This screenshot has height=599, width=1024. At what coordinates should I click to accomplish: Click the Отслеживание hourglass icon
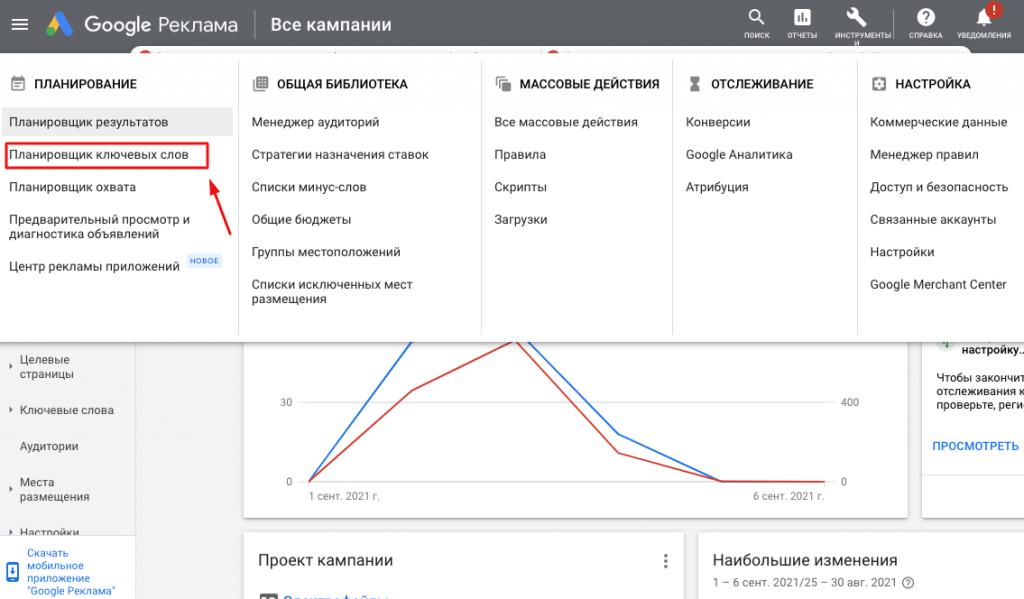click(694, 84)
